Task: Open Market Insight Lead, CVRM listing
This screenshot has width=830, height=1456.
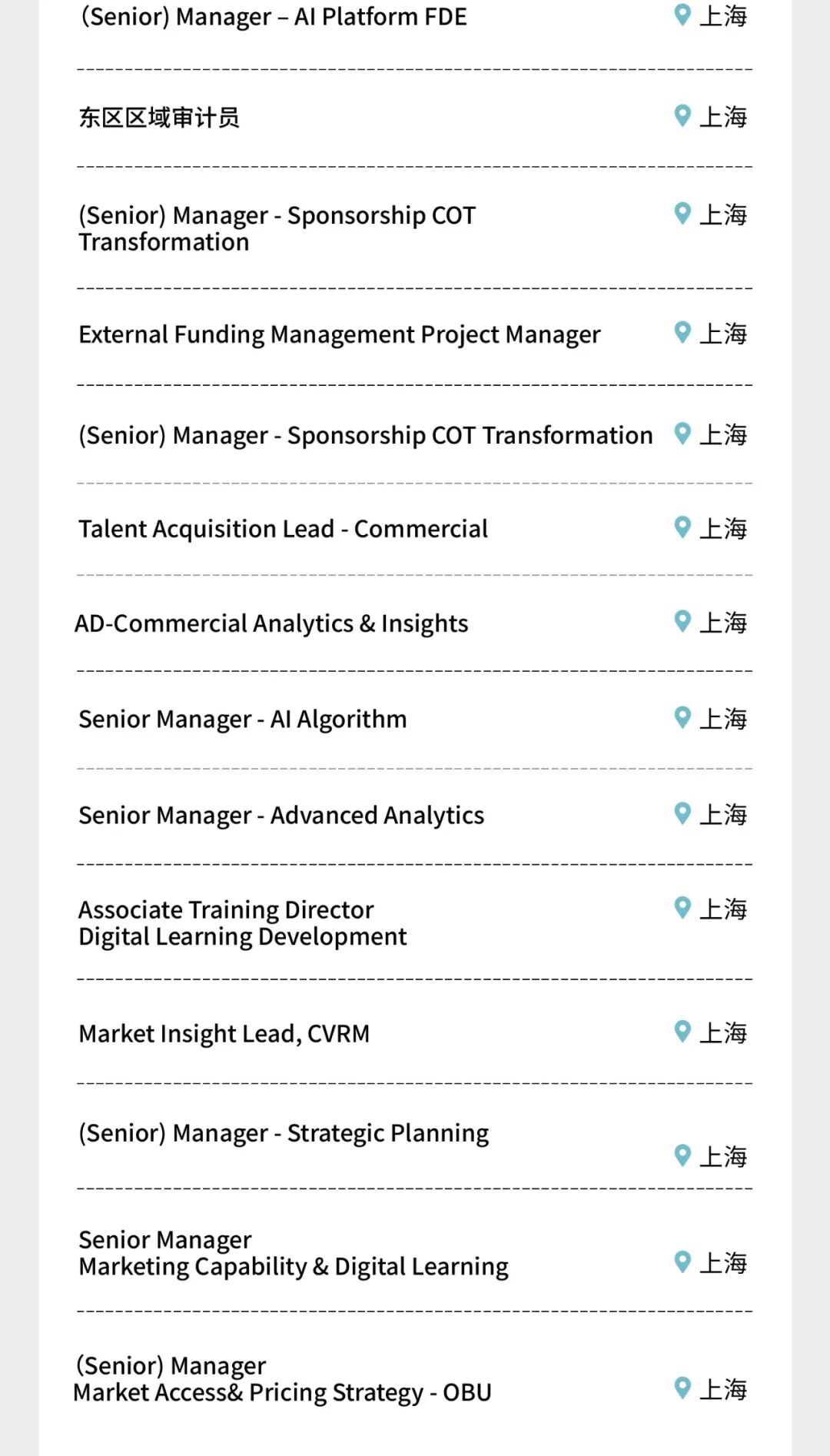Action: click(x=224, y=1034)
